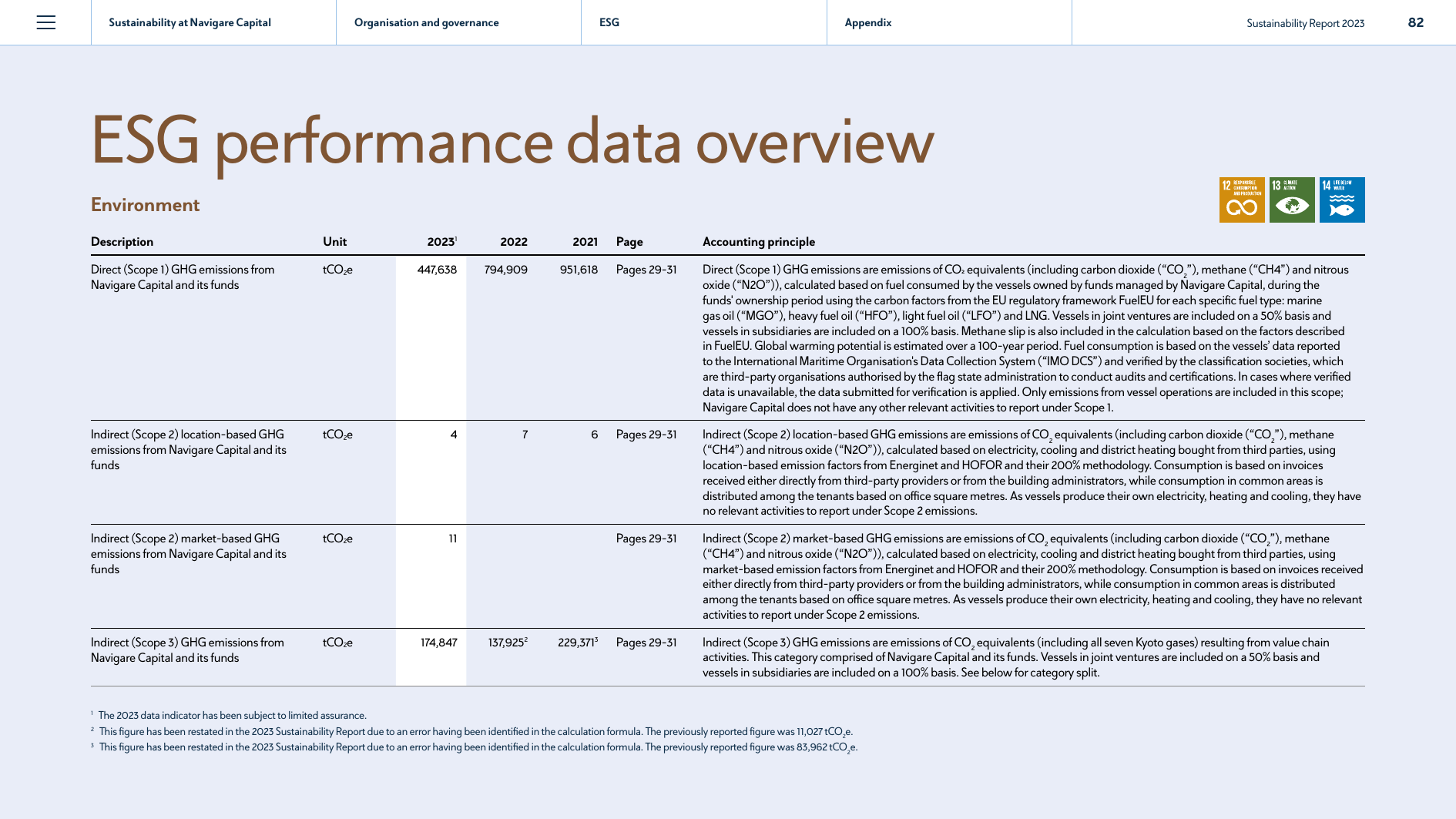1456x819 pixels.
Task: Select Scope 1 value 447,638
Action: point(437,270)
